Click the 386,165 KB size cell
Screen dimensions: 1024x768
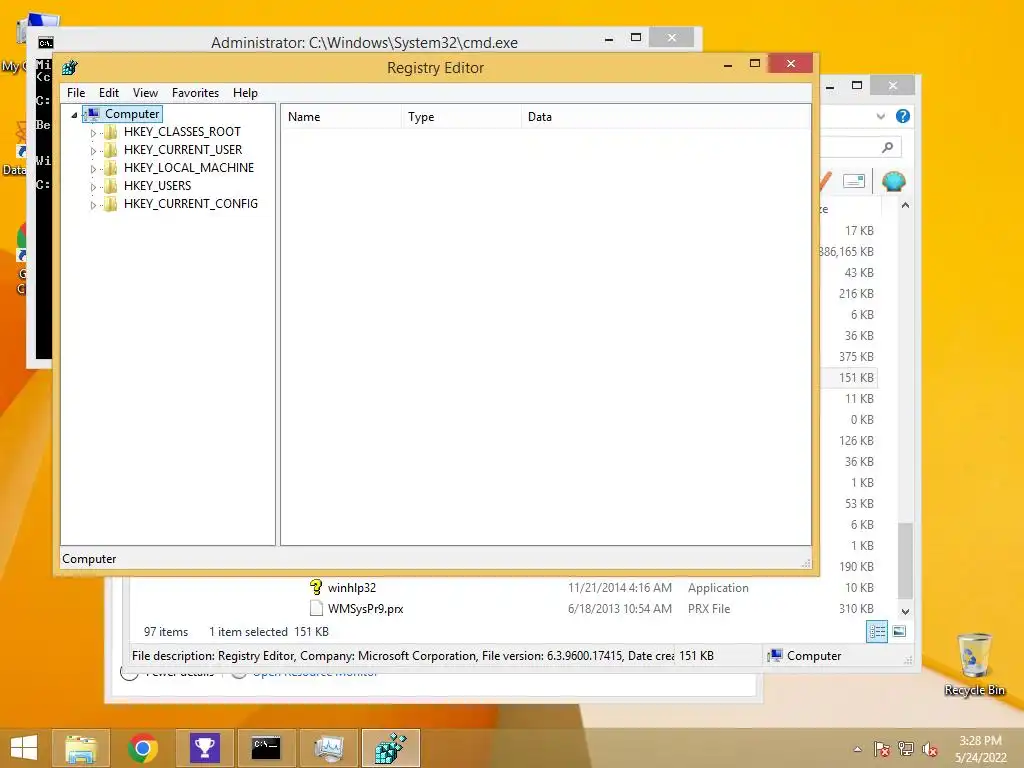[846, 251]
